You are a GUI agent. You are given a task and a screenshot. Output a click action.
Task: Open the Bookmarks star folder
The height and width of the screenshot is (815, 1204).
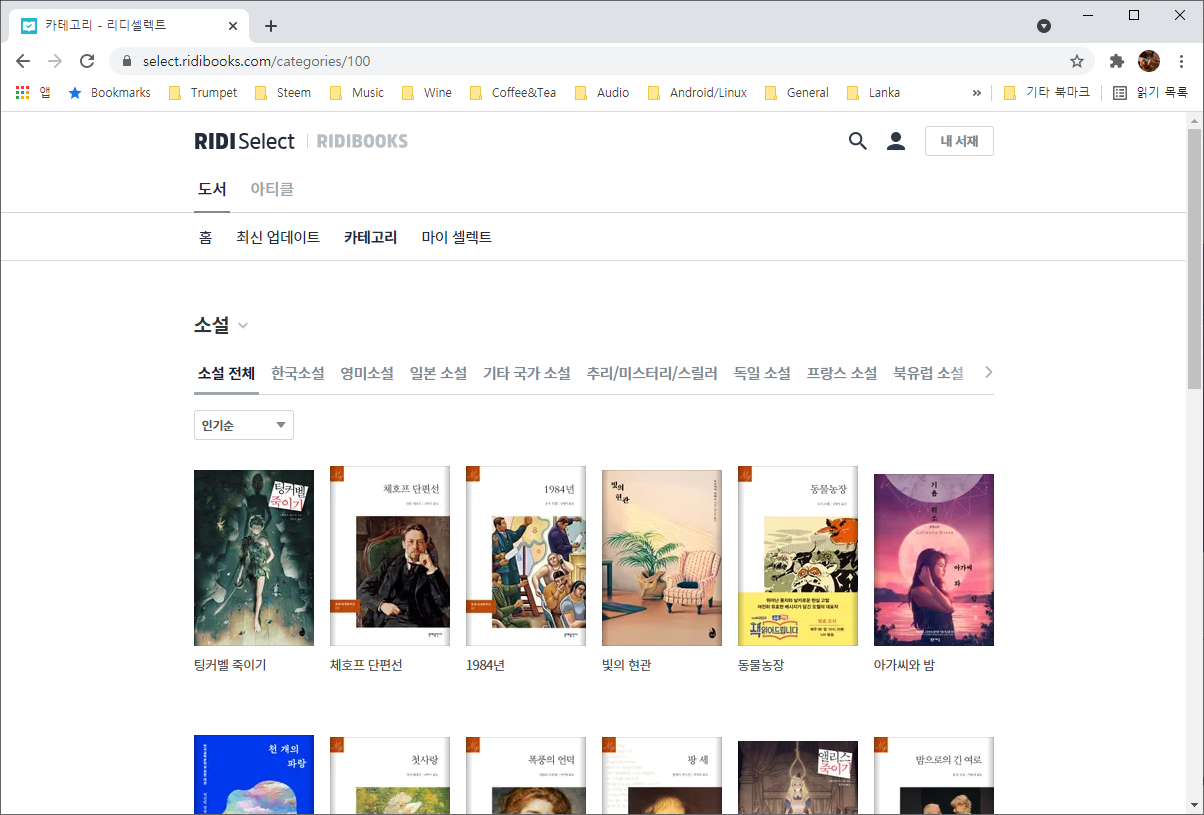[x=109, y=93]
